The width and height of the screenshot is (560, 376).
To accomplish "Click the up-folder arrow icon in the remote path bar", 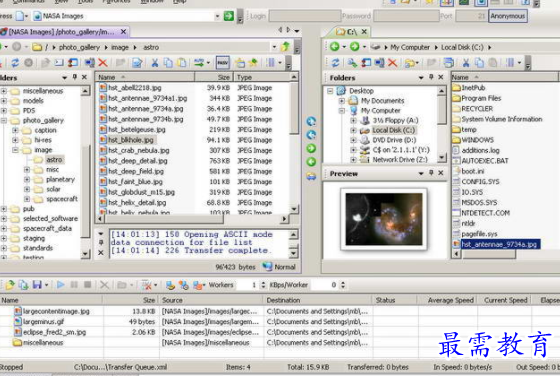I will point(285,47).
